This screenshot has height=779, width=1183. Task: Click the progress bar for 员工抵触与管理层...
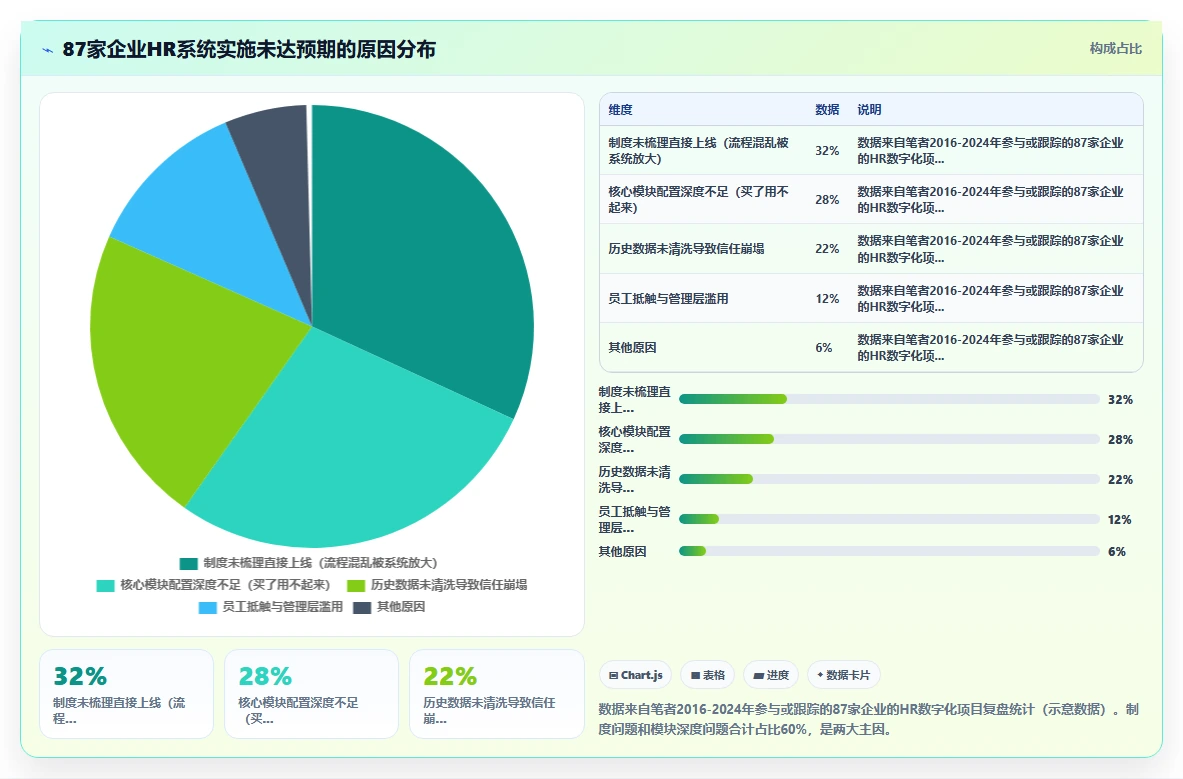(x=889, y=519)
